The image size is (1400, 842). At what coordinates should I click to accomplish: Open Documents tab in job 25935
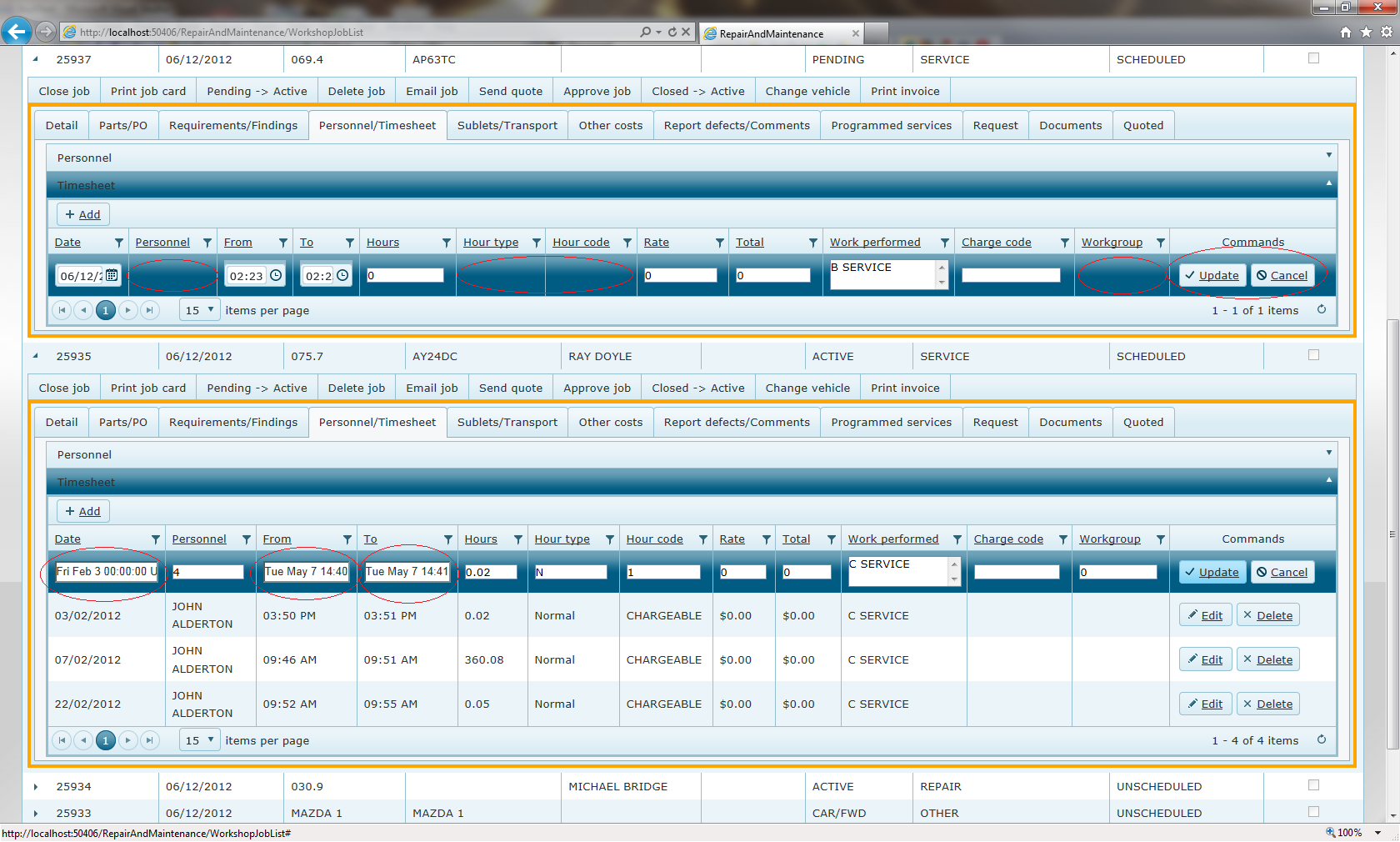(1071, 423)
